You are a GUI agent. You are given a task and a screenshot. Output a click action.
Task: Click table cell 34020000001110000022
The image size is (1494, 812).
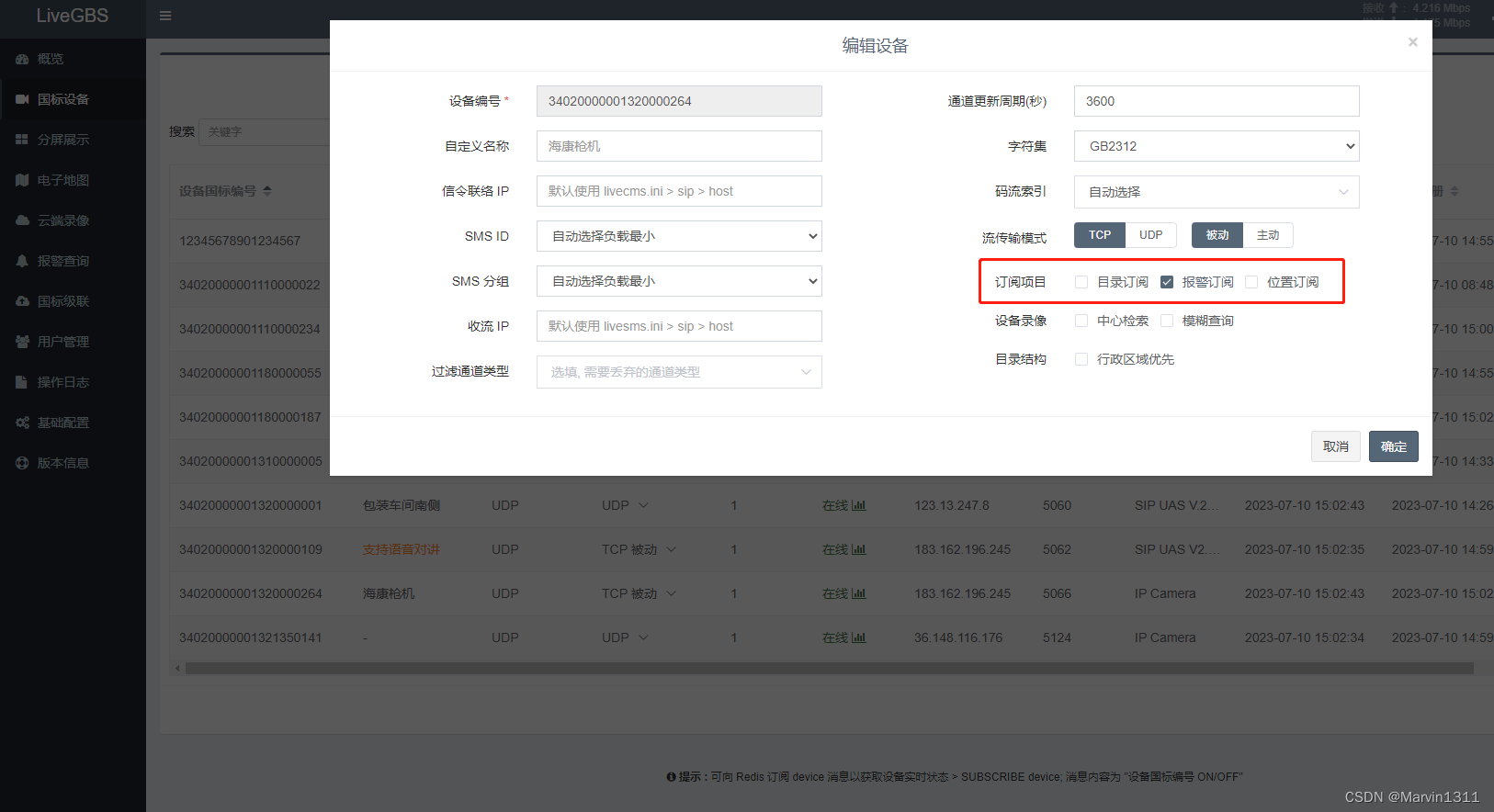(250, 285)
